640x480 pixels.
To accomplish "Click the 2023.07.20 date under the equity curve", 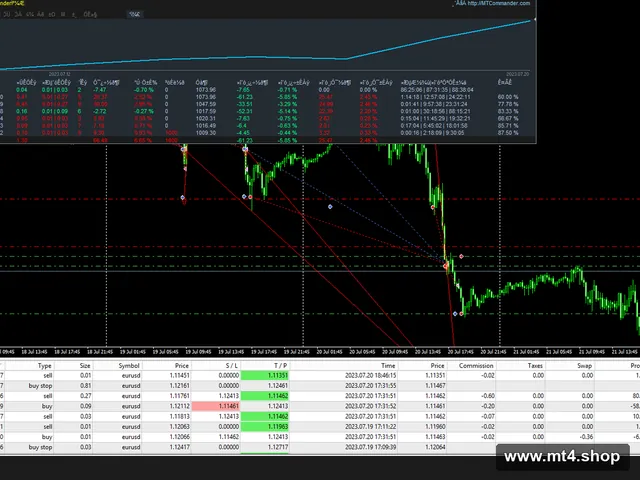I will (518, 74).
